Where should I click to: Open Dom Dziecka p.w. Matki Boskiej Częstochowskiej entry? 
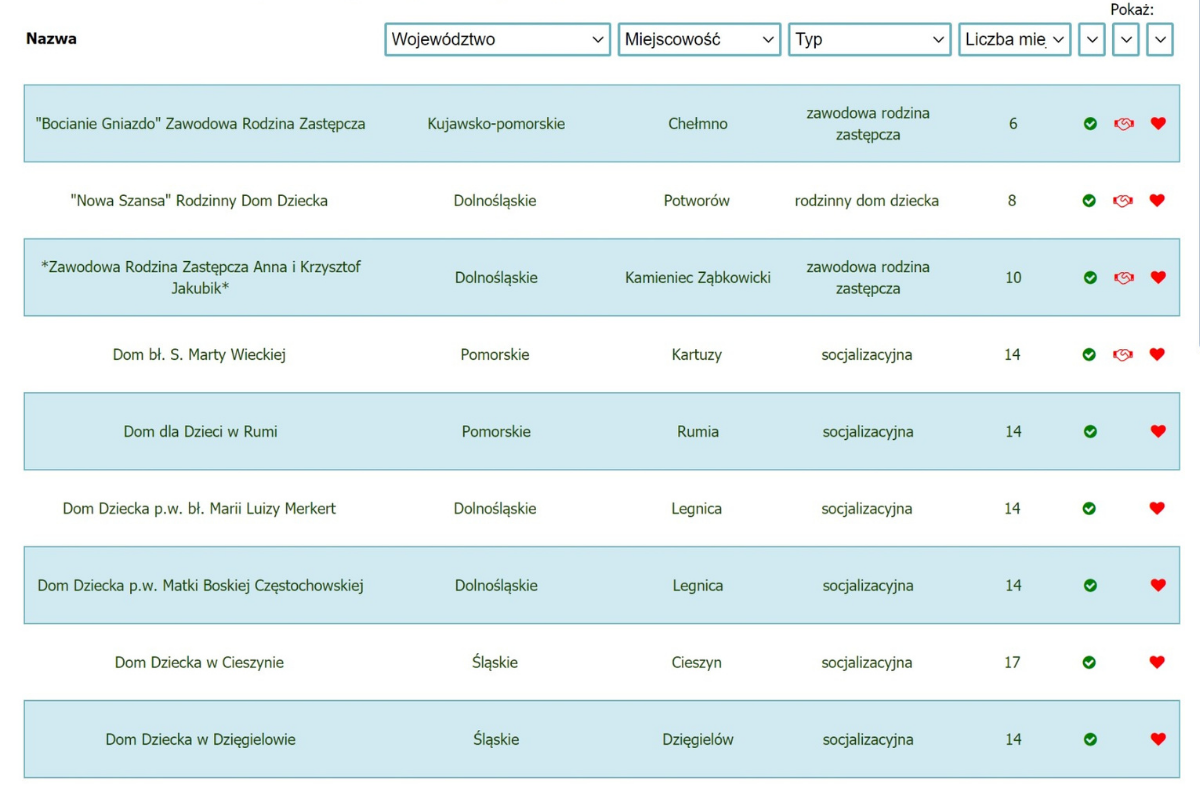(x=201, y=585)
